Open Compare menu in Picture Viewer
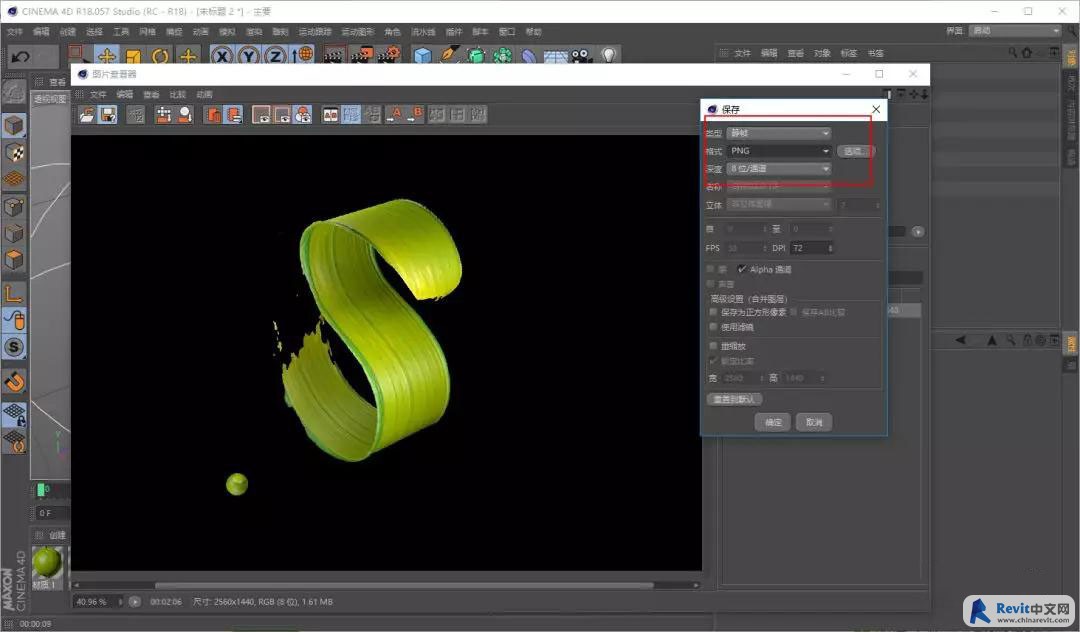The image size is (1080, 632). (178, 94)
